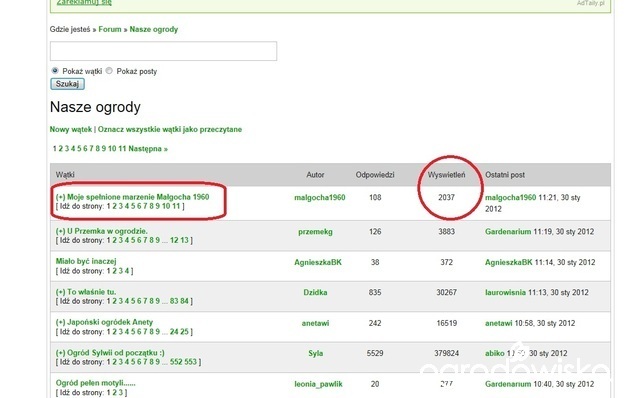Click the replies value 835
Viewport: 640px width, 398px height.
click(375, 293)
